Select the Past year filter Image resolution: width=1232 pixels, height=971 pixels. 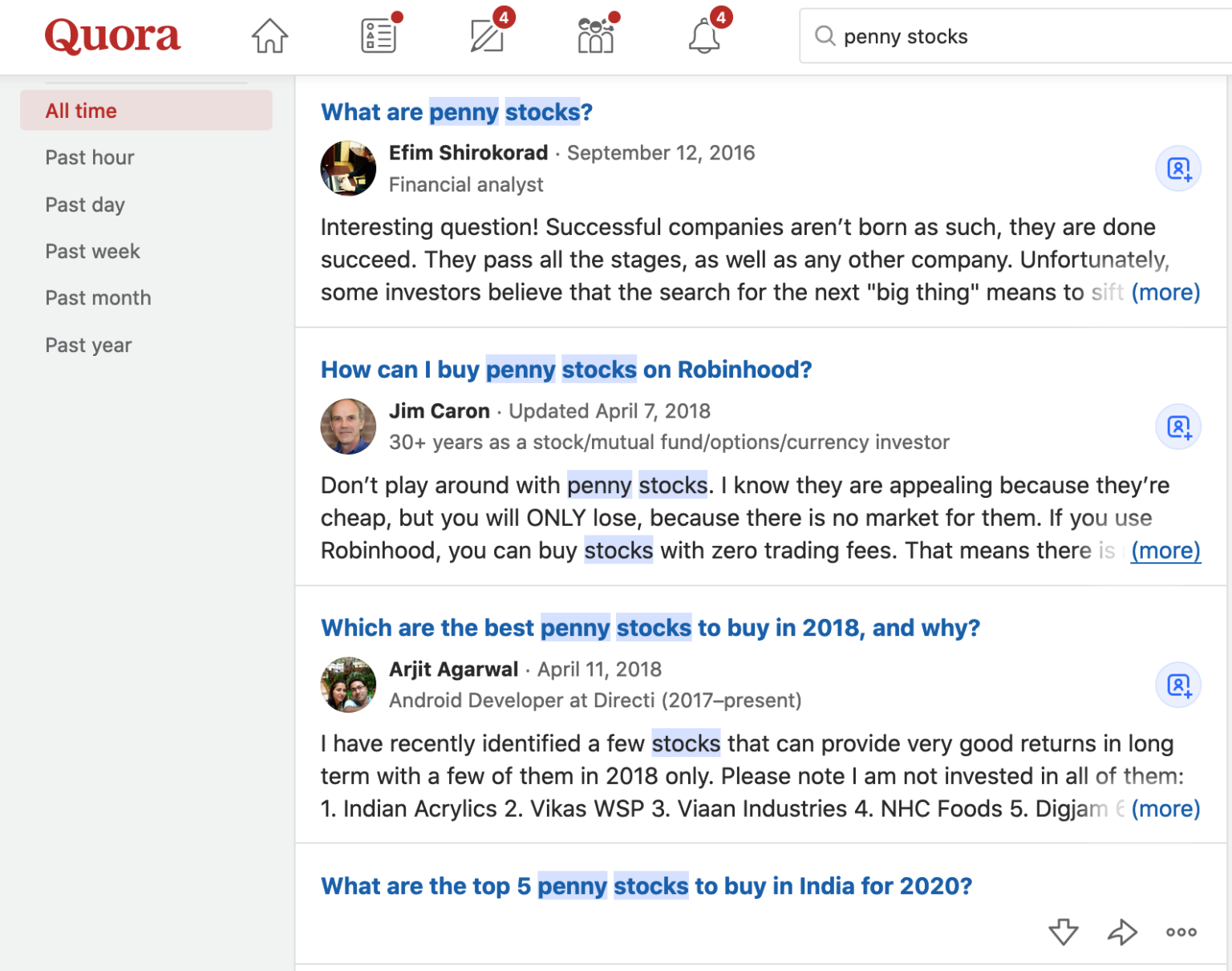(88, 345)
